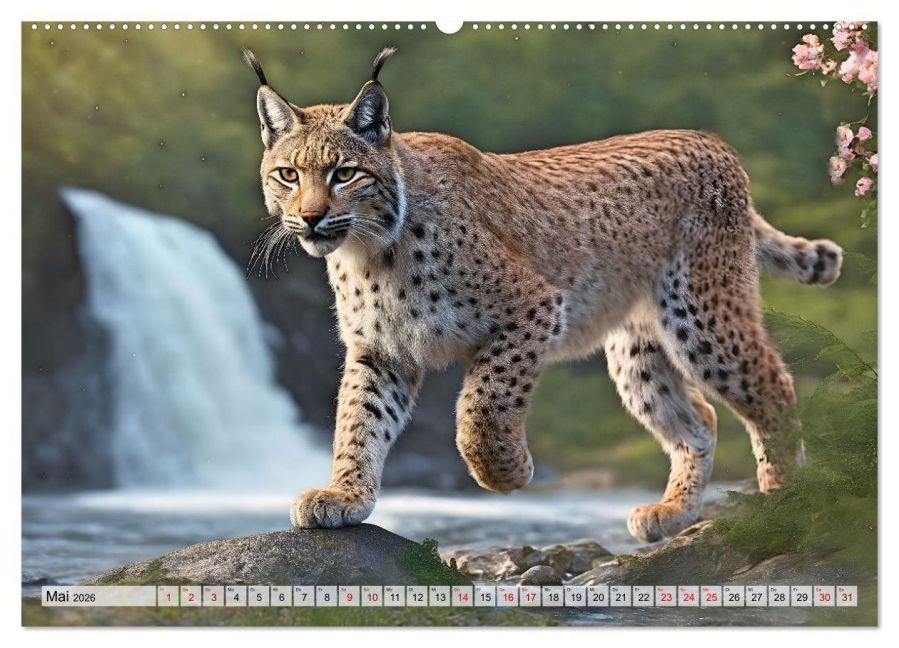Click the lynx's short tail
Viewport: 899px width, 648px height.
pyautogui.click(x=803, y=256)
